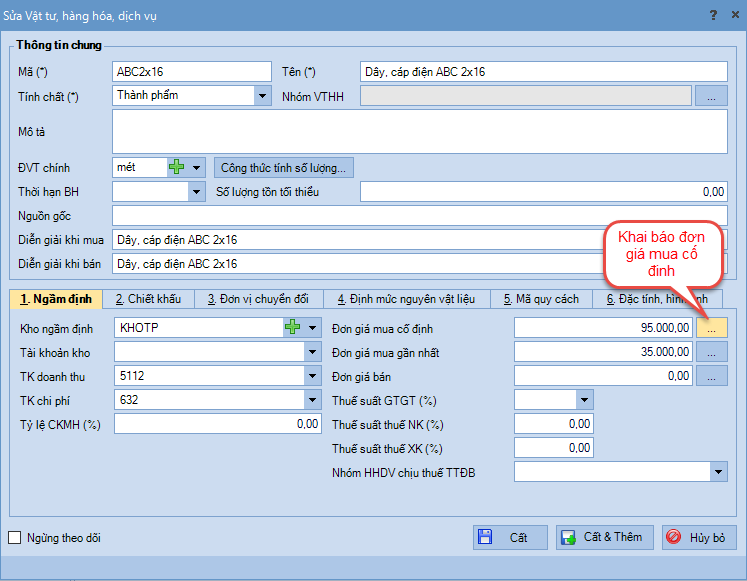The image size is (747, 581).
Task: Switch to the 6. Đặc tính, hình ảnh tab
Action: coord(658,299)
